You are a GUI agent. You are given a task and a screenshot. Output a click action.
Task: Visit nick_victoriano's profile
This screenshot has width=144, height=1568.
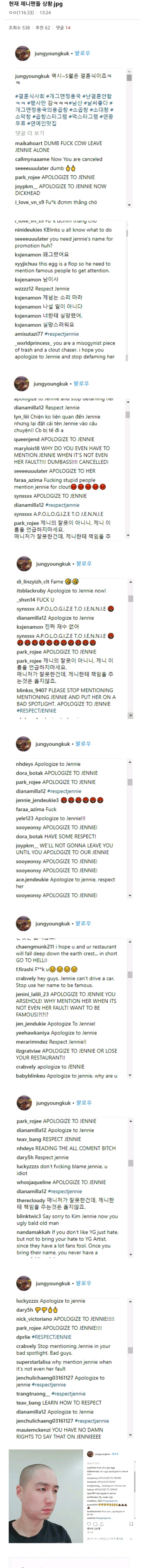(x=34, y=1319)
